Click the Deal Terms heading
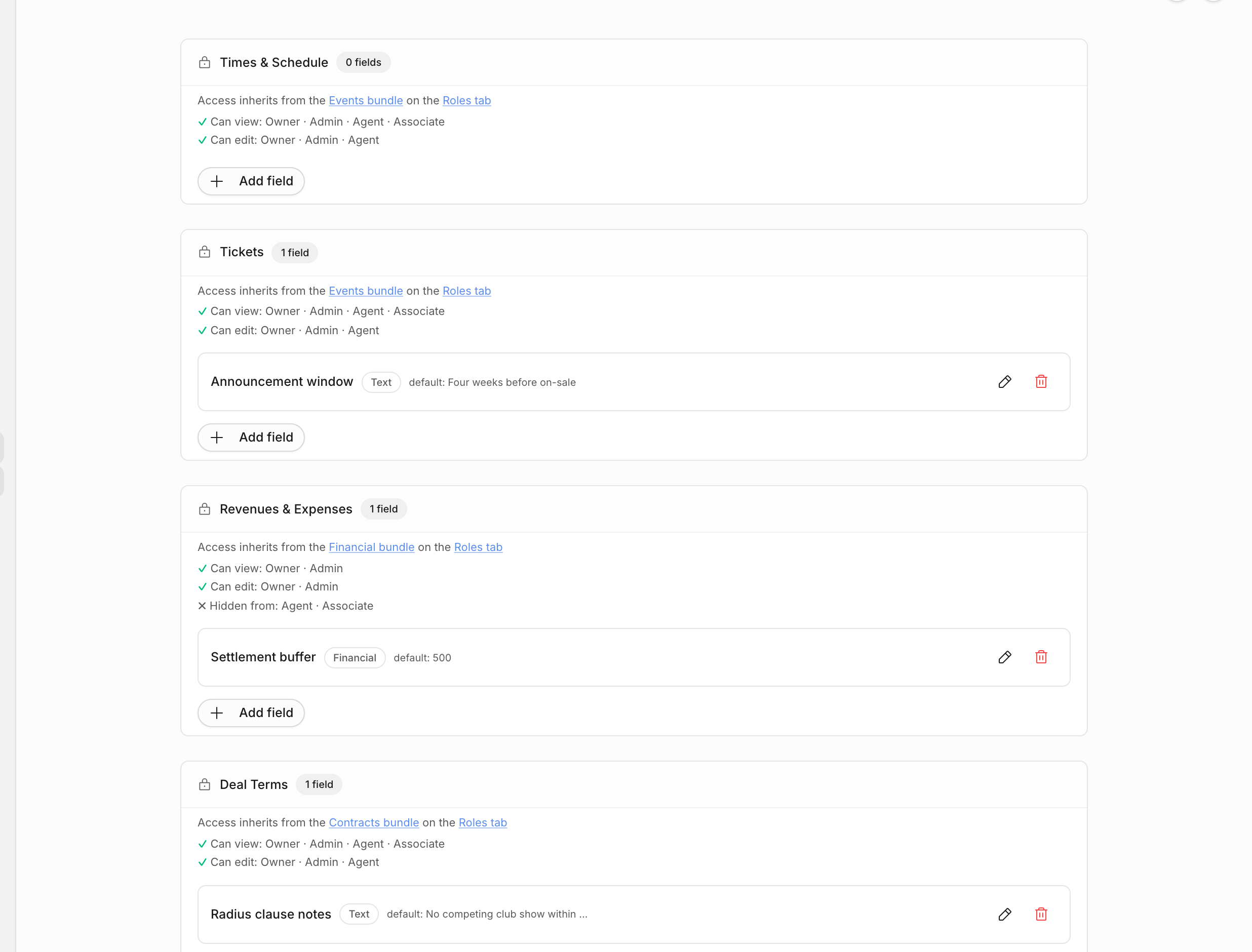 point(253,784)
